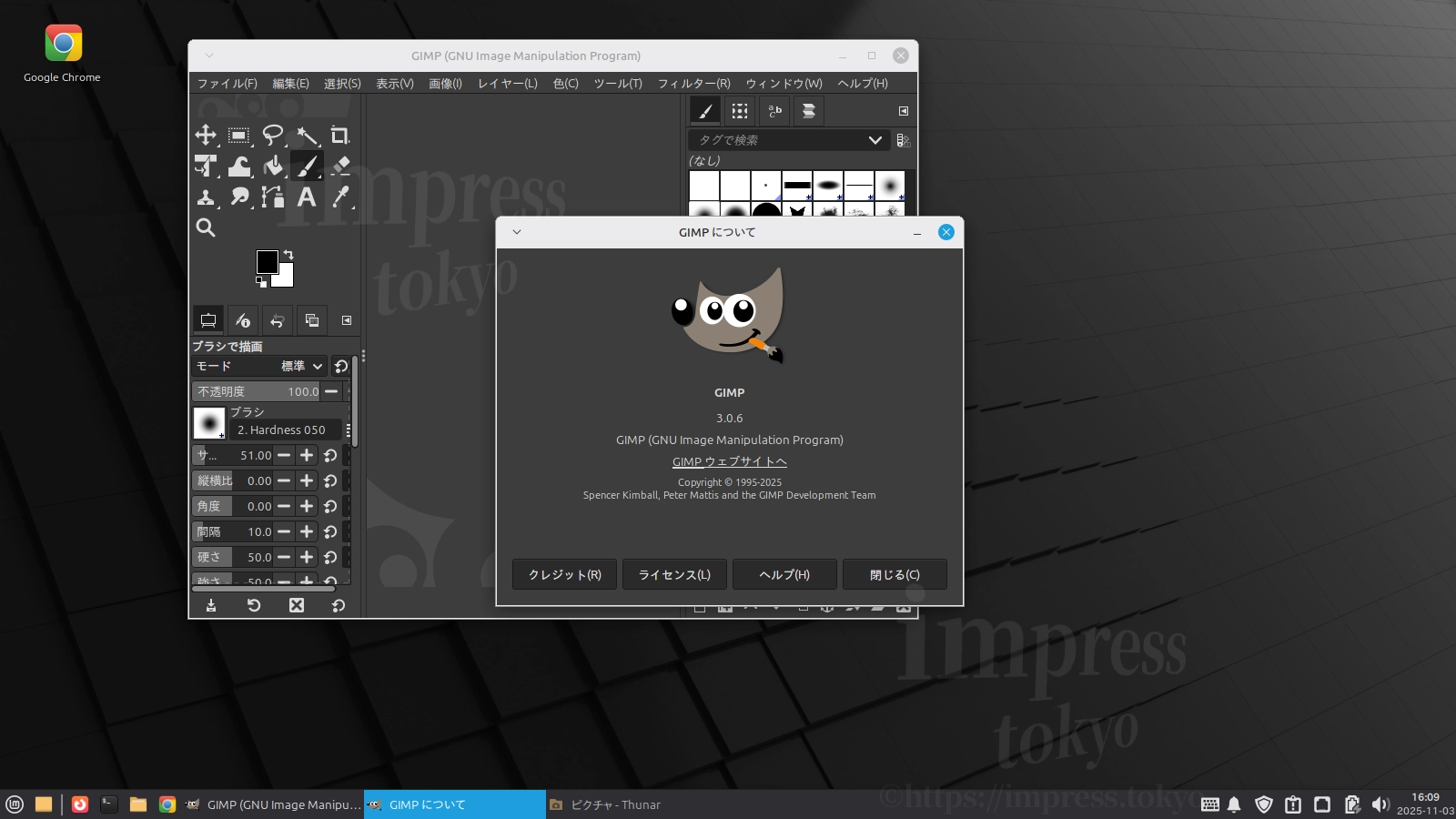Select the Bucket Fill tool

(x=273, y=166)
